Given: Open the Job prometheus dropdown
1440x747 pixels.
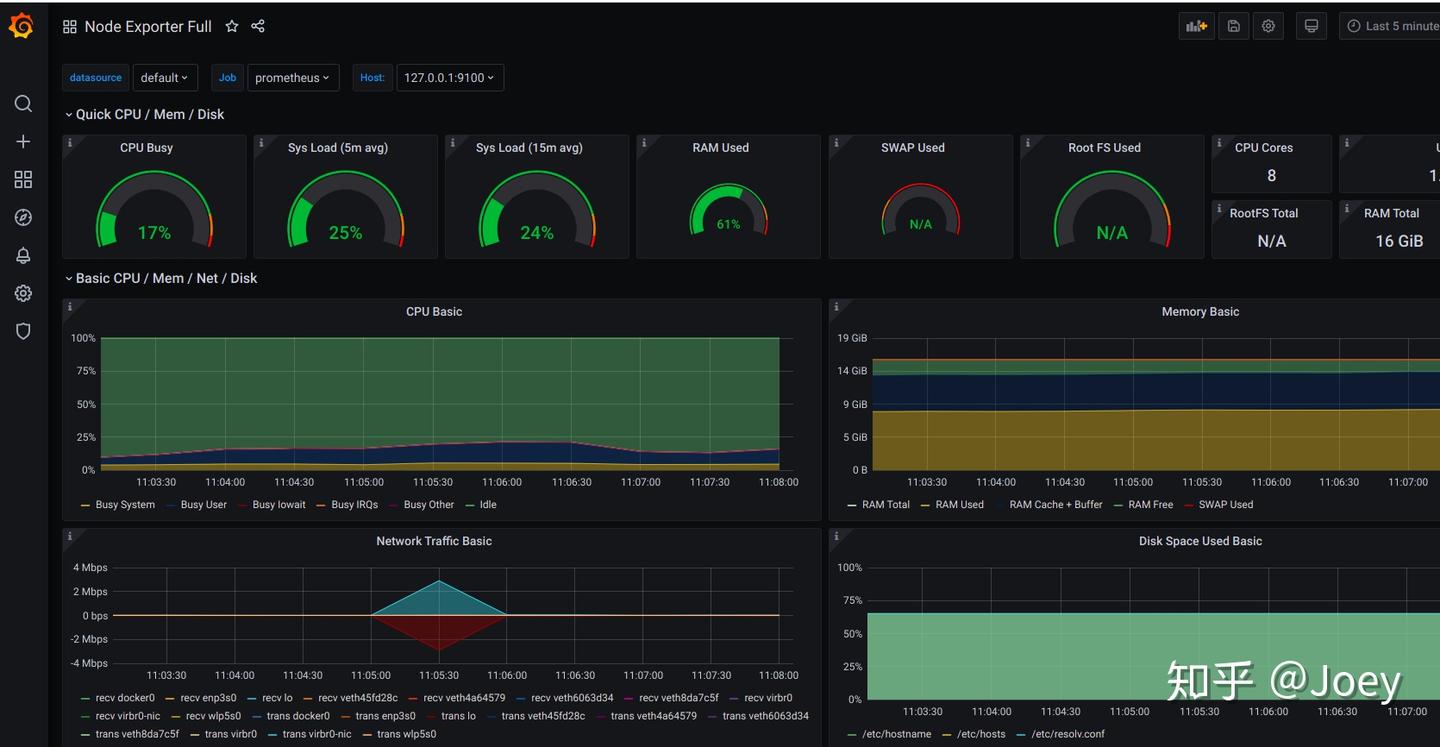Looking at the screenshot, I should coord(292,78).
